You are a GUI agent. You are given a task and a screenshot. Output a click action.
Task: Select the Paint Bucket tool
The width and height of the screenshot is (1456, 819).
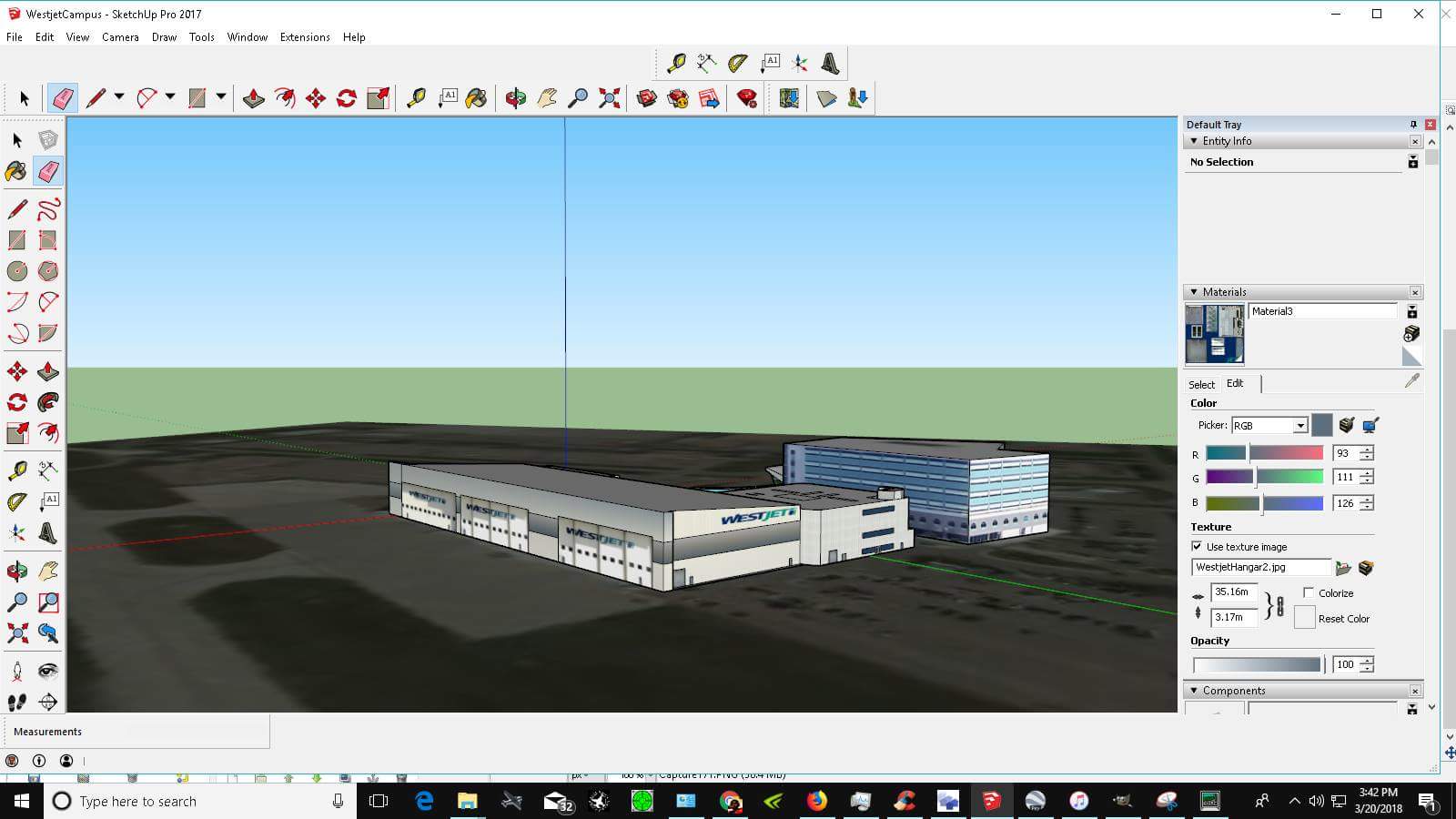coord(16,170)
